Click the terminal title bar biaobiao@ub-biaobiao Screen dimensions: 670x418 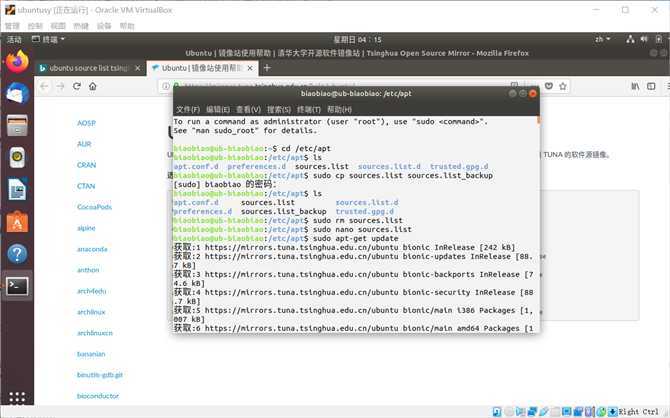[x=356, y=94]
